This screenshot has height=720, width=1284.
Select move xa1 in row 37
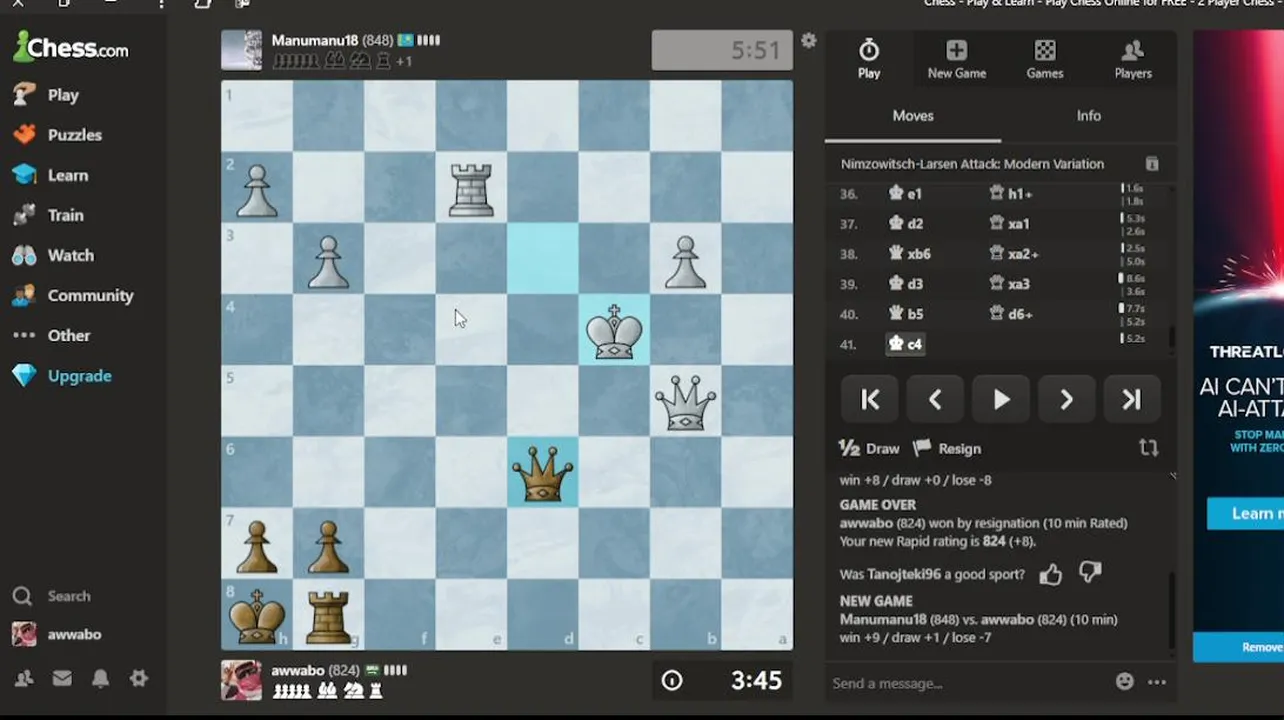tap(1010, 224)
